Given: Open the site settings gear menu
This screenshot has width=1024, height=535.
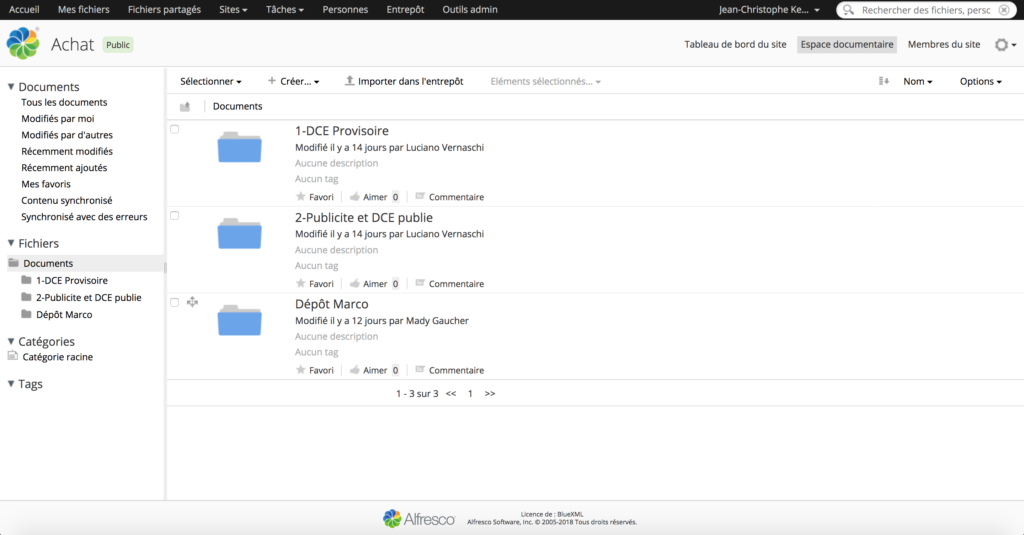Looking at the screenshot, I should coord(1005,44).
